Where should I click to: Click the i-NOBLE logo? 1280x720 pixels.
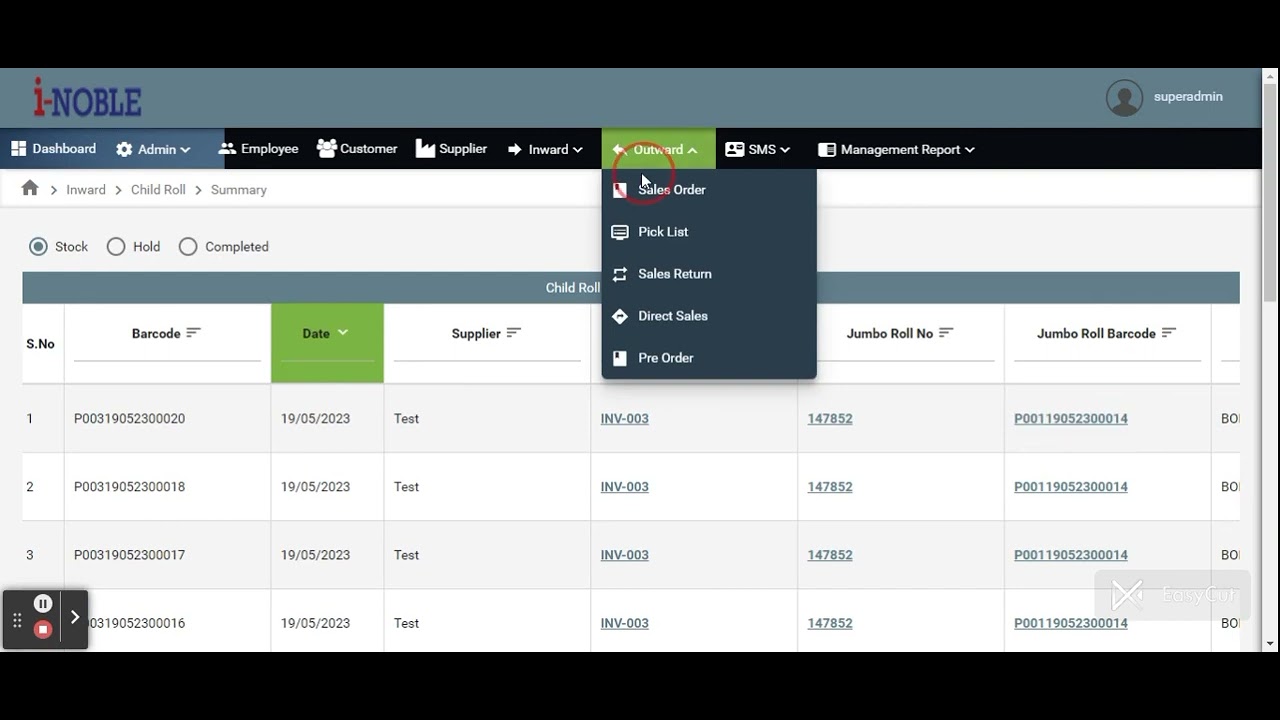(x=87, y=97)
